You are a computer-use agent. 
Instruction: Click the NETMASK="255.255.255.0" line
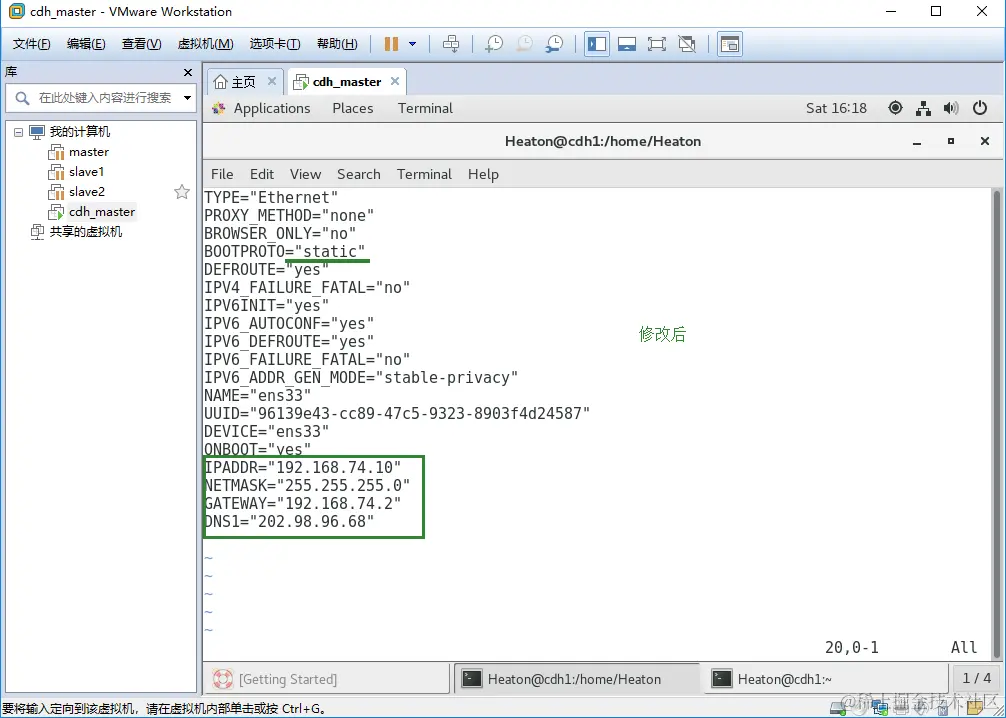(x=307, y=485)
